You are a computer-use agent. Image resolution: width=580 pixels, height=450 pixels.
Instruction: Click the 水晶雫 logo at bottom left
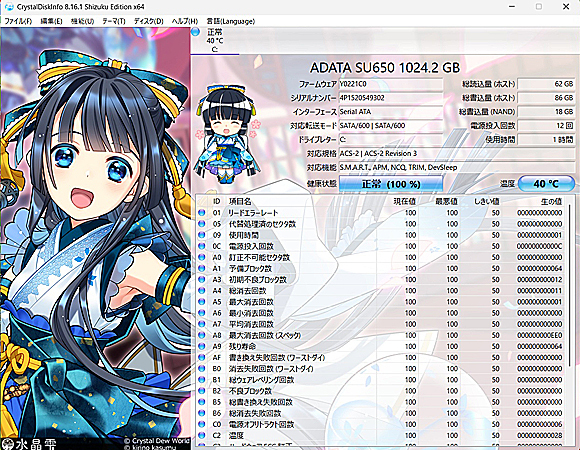point(29,444)
